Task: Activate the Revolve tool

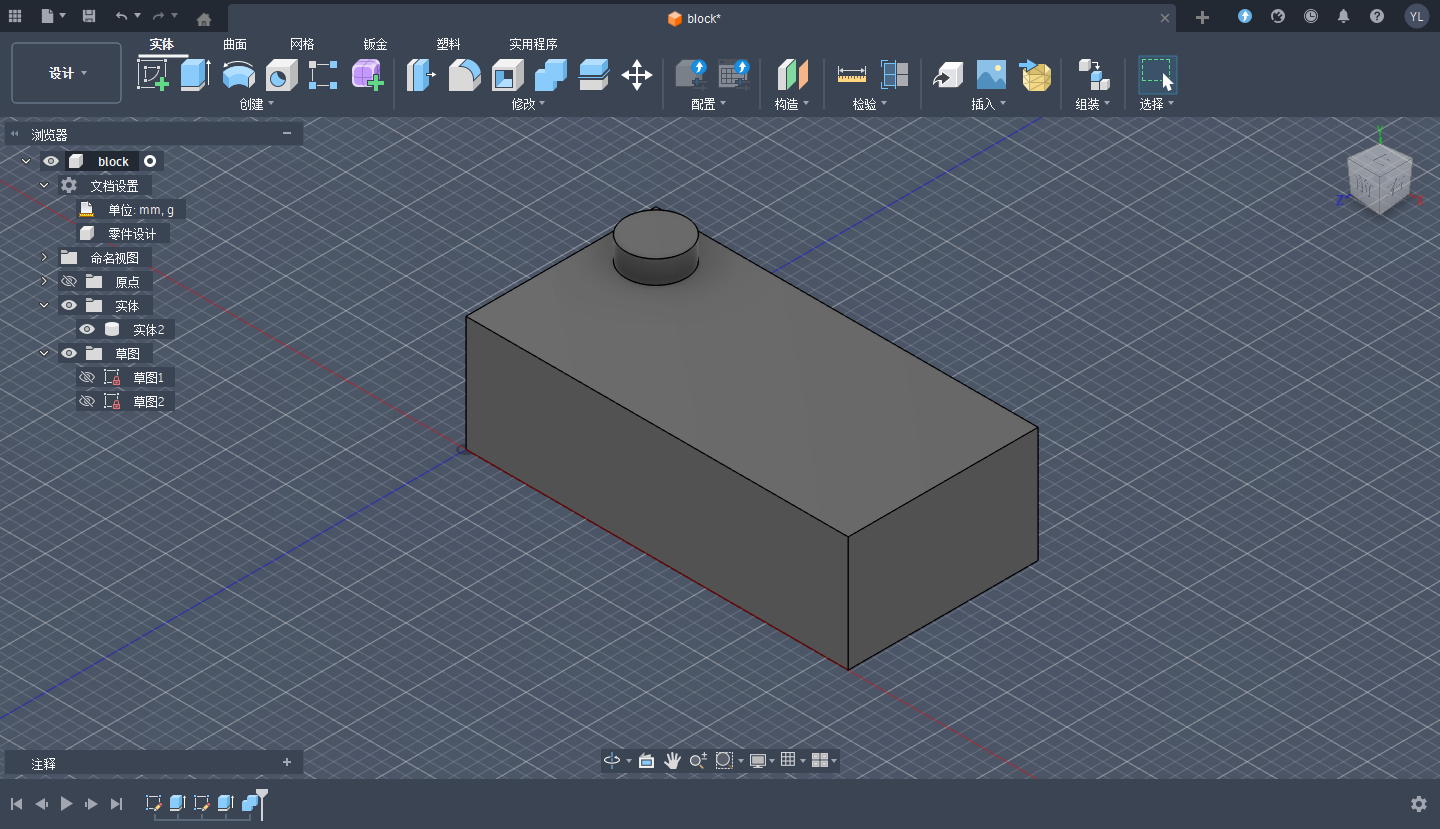Action: coord(238,75)
